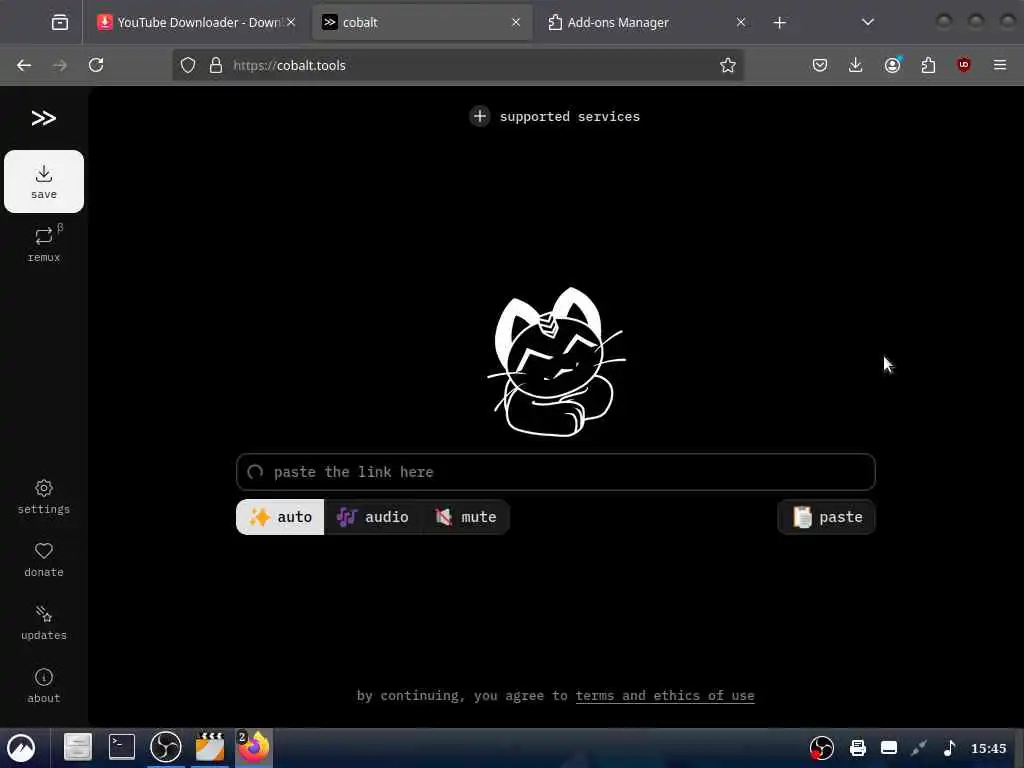Open Firefox View recent browsing icon
1024x768 pixels.
(59, 22)
